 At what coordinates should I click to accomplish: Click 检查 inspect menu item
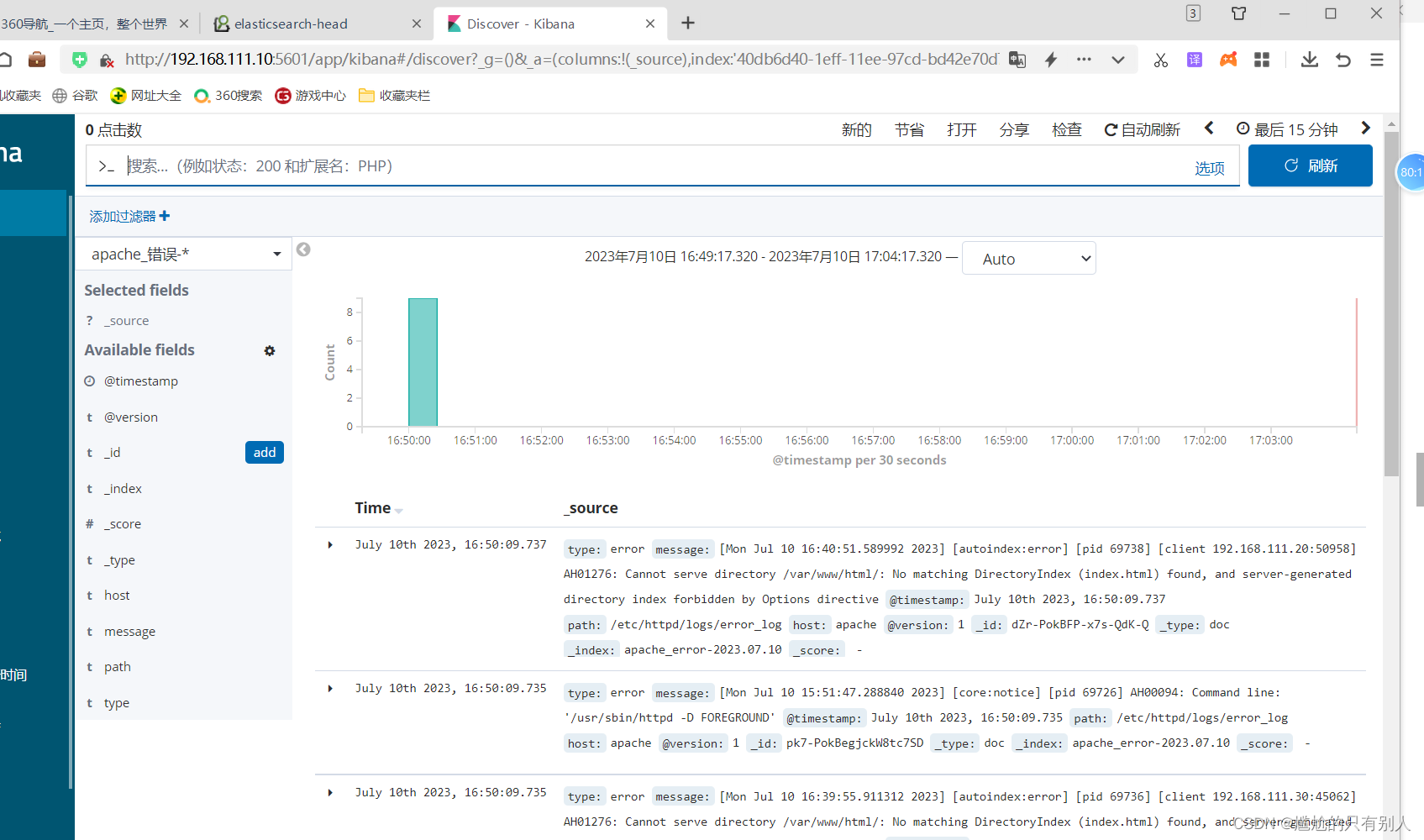click(1067, 129)
